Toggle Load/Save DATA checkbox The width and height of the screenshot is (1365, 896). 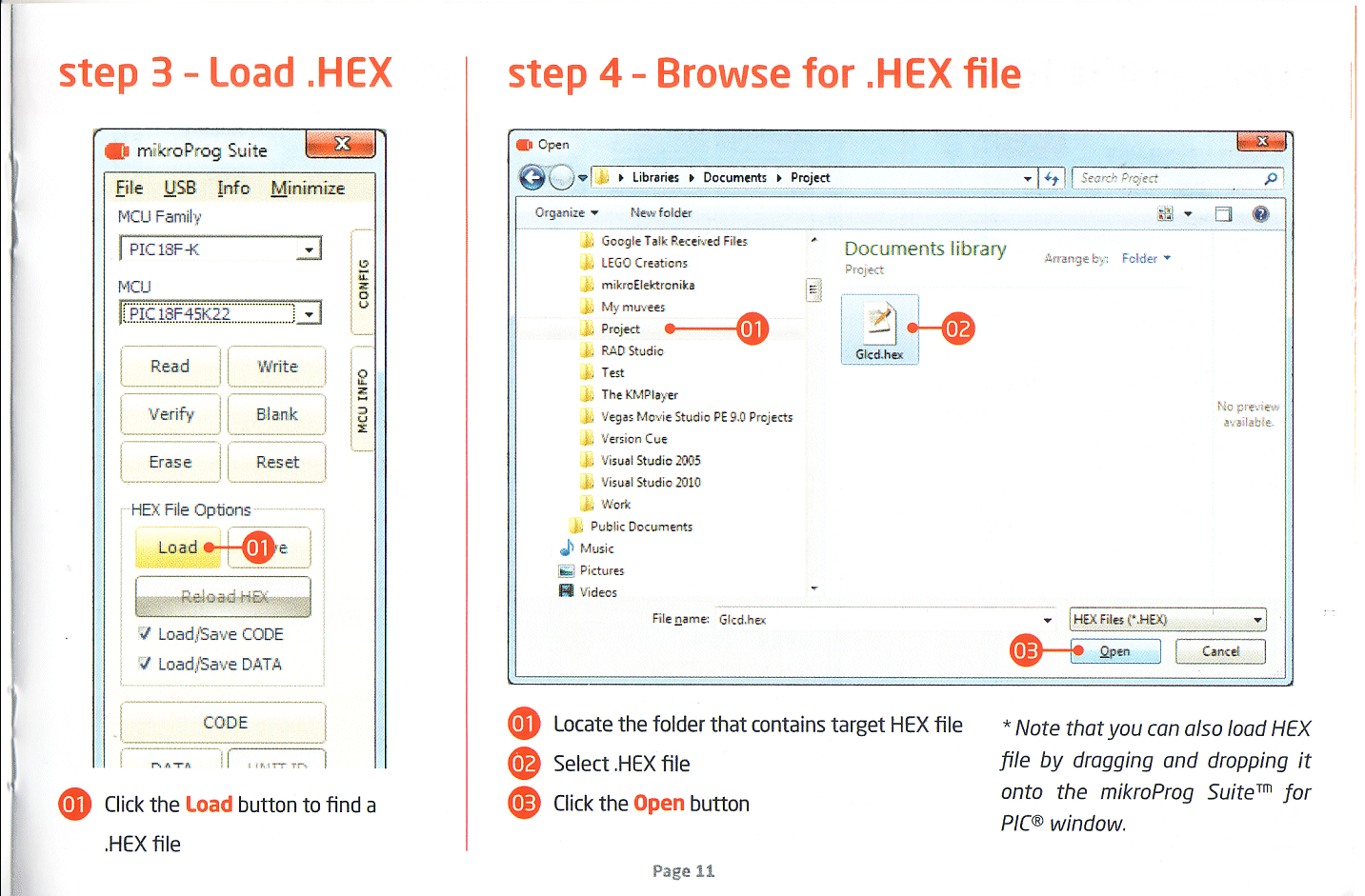tap(144, 664)
